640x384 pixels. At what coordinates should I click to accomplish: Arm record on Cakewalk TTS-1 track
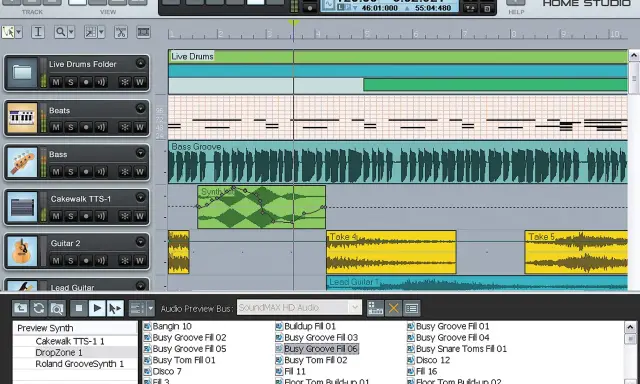86,216
